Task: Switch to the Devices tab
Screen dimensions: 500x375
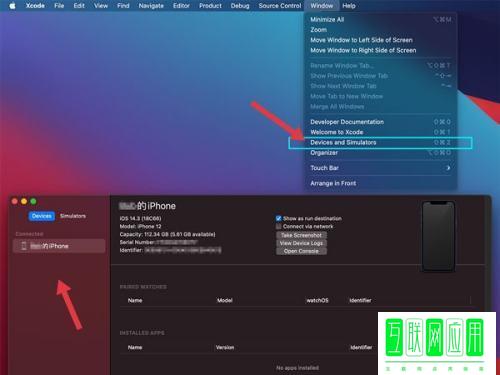Action: (42, 216)
